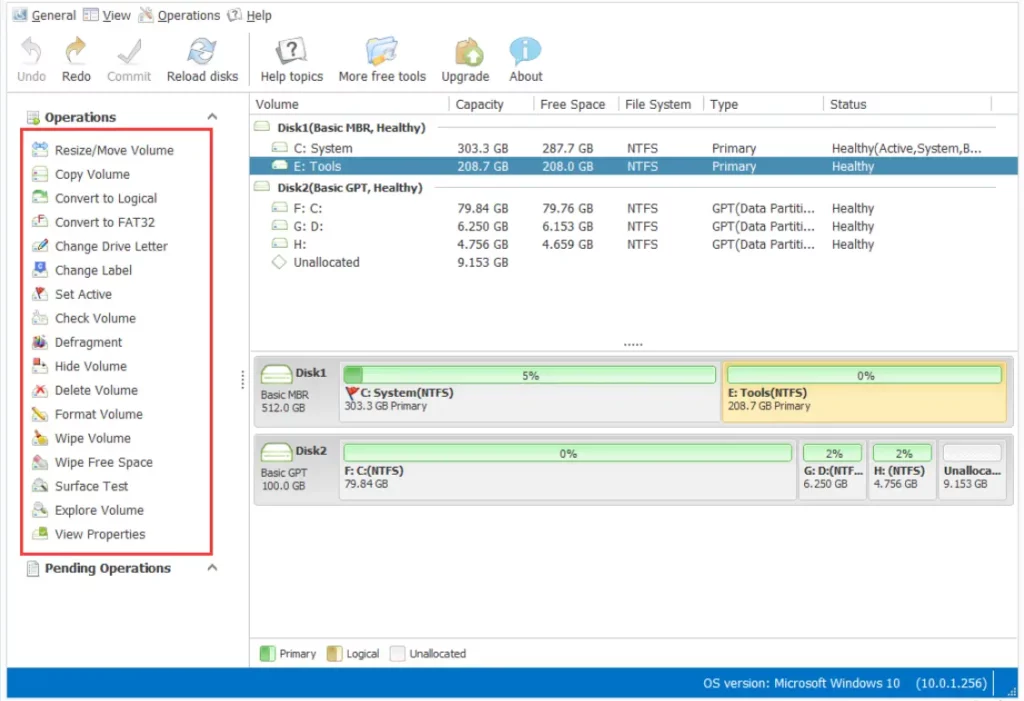The image size is (1024, 701).
Task: Choose Wipe Volume in Operations panel
Action: (x=92, y=438)
